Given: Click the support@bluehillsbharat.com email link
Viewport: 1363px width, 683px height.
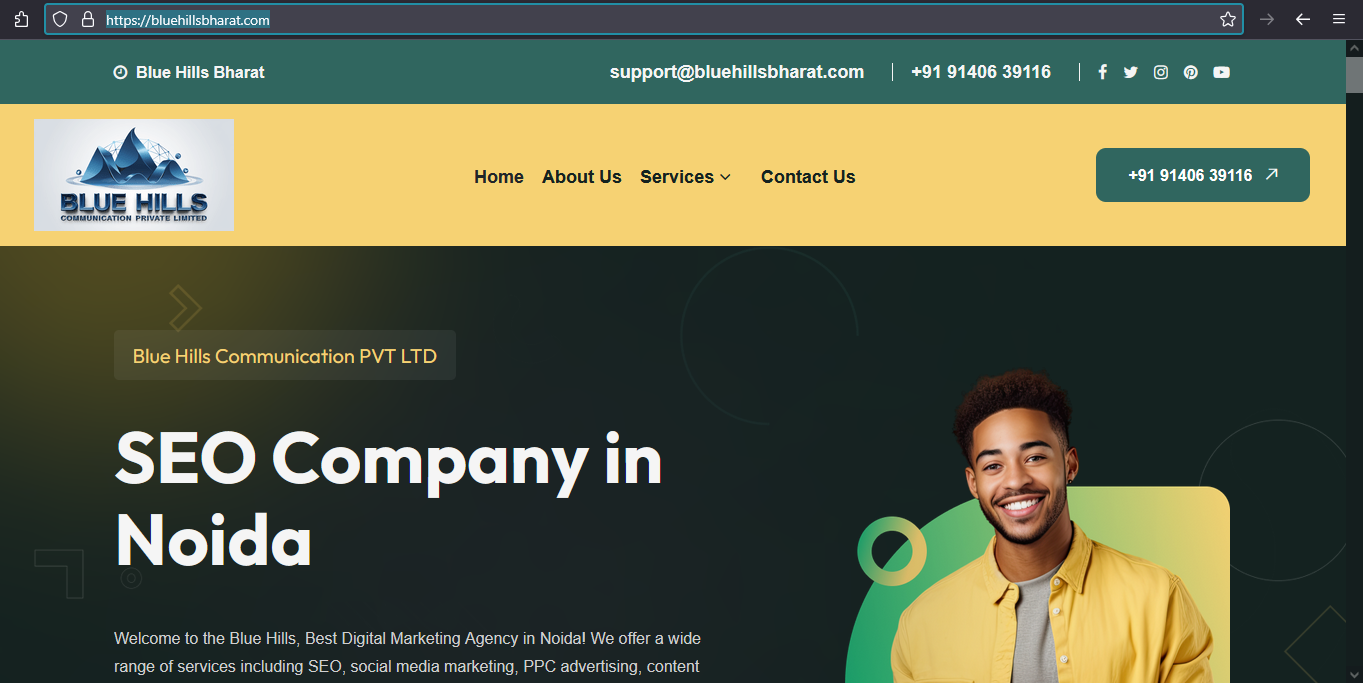Looking at the screenshot, I should 737,72.
